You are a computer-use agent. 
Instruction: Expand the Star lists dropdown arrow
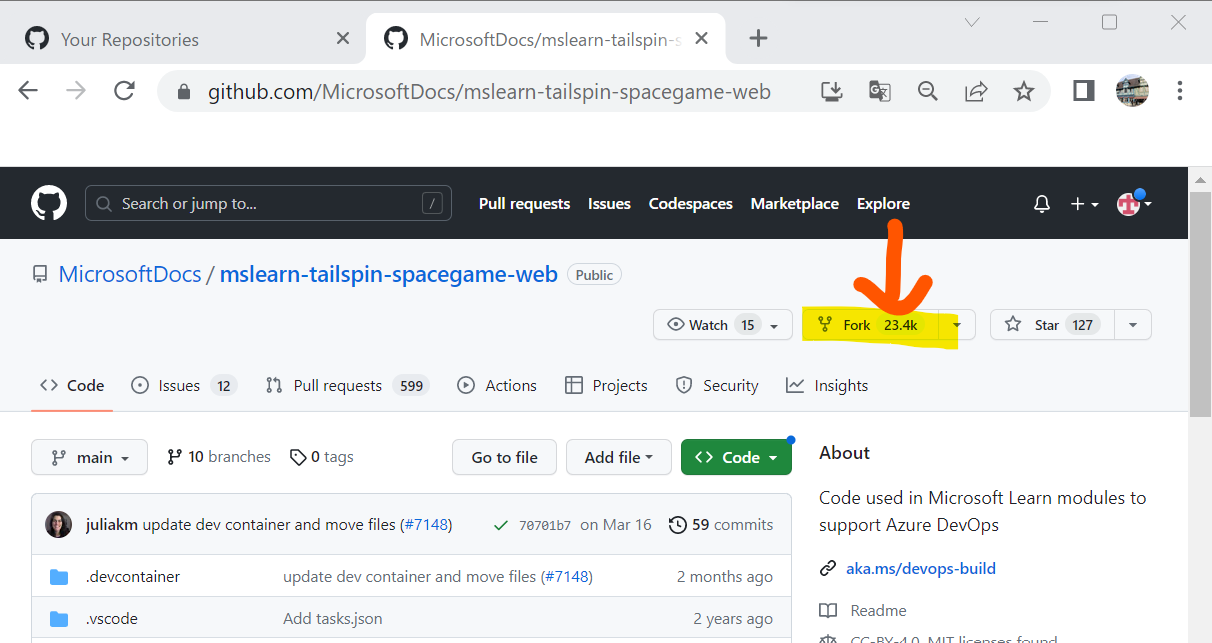[x=1132, y=325]
